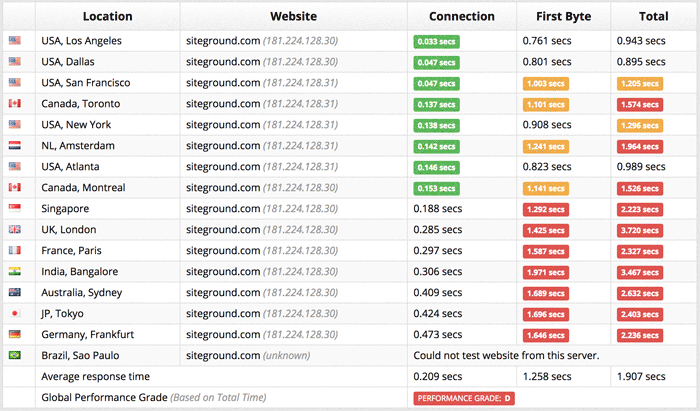
Task: Click the green 0.137 secs connection badge
Action: (436, 105)
